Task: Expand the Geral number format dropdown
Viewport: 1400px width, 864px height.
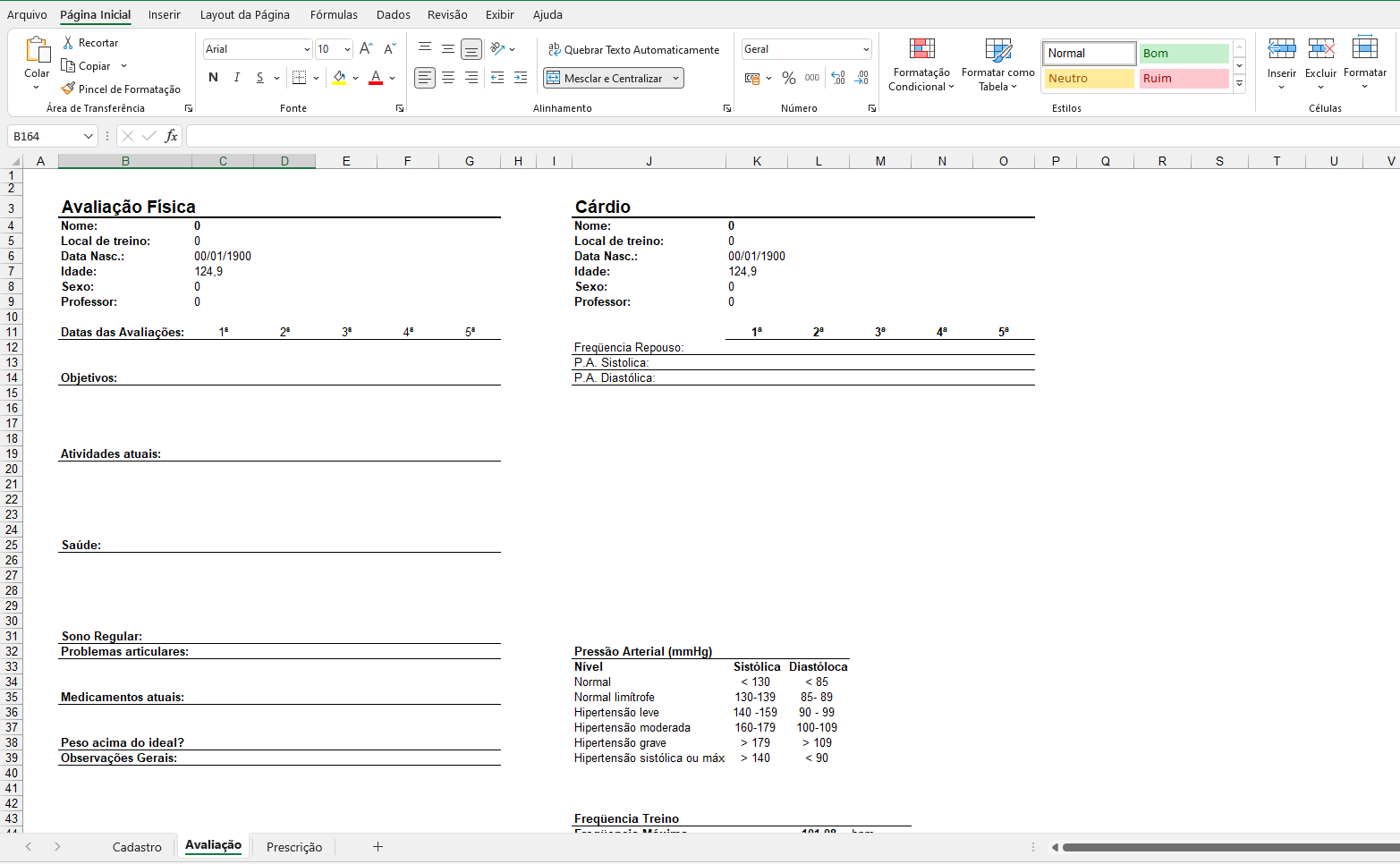Action: point(865,49)
